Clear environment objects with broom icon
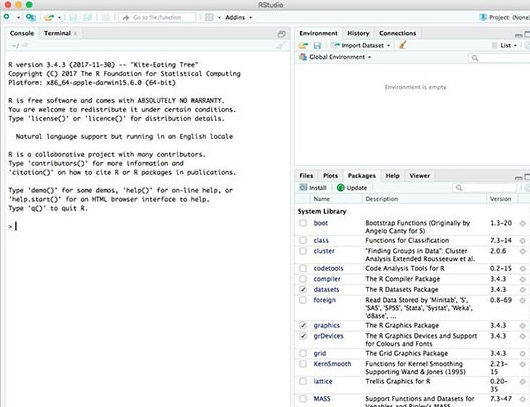Image resolution: width=530 pixels, height=407 pixels. pos(402,45)
